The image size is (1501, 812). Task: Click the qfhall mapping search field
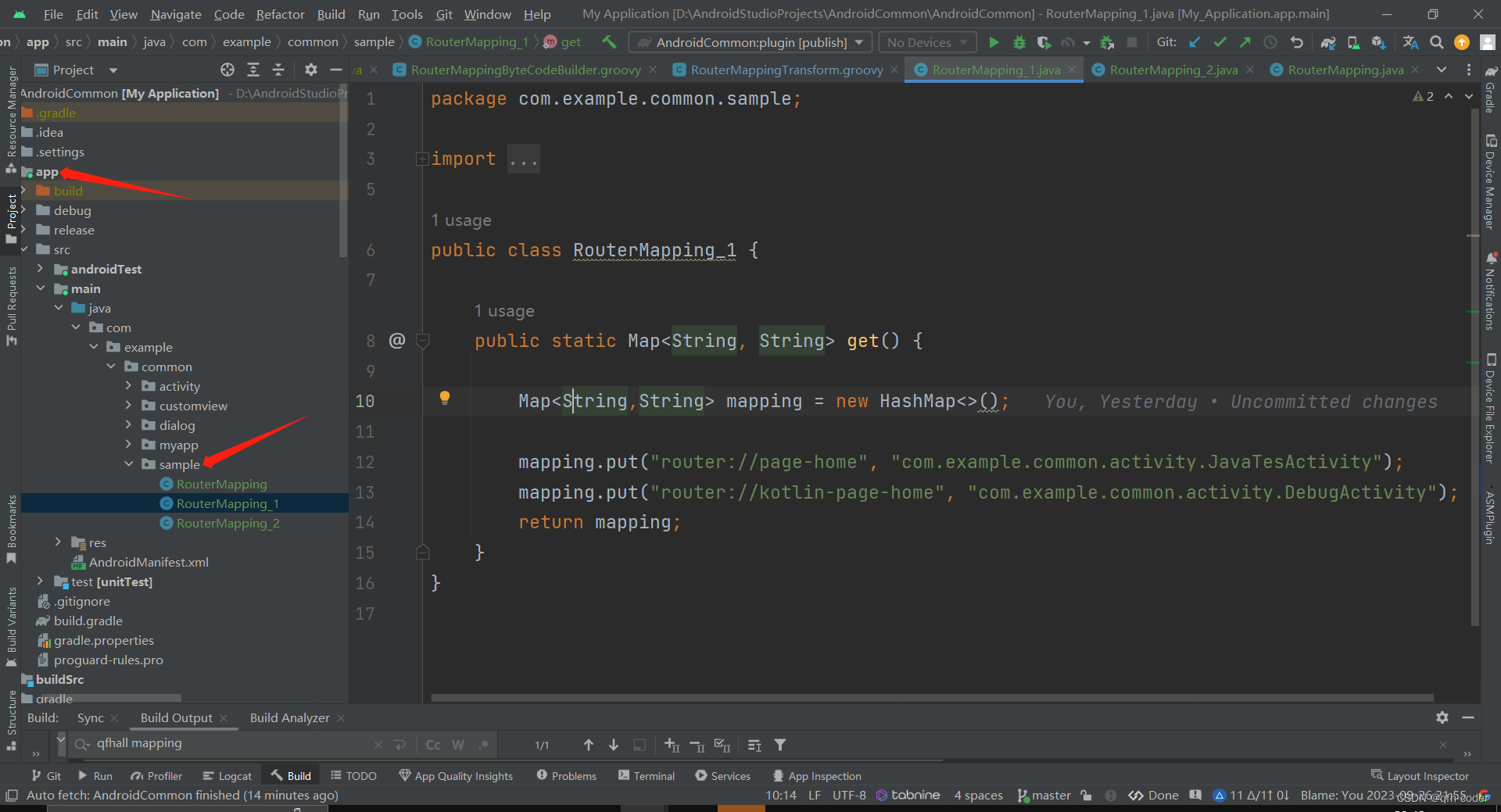pyautogui.click(x=227, y=743)
